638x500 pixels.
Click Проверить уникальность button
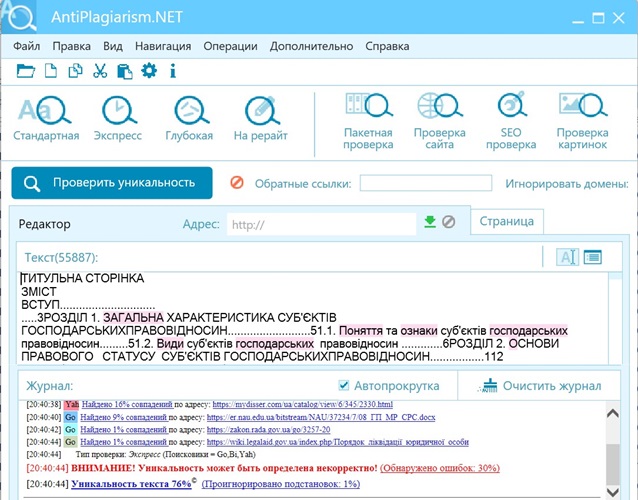[x=112, y=183]
